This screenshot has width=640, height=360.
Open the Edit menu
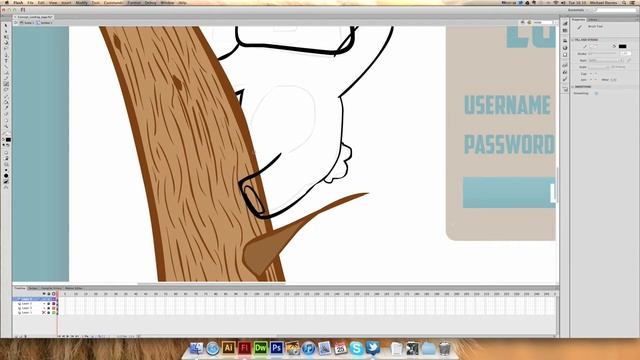point(41,2)
